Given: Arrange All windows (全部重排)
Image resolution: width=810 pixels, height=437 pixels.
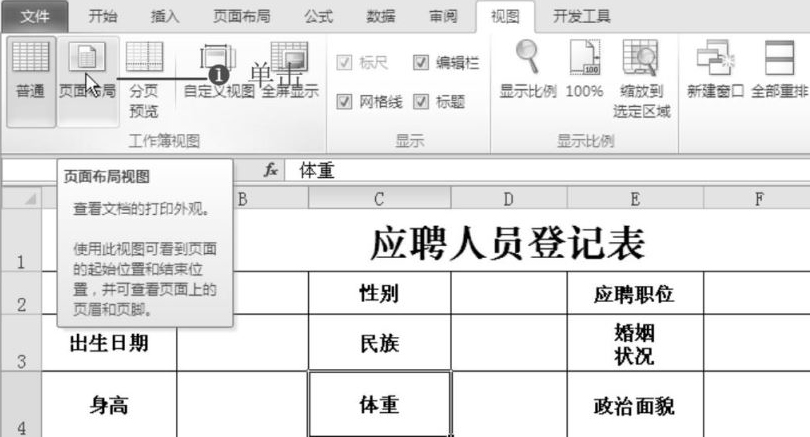Looking at the screenshot, I should (779, 70).
